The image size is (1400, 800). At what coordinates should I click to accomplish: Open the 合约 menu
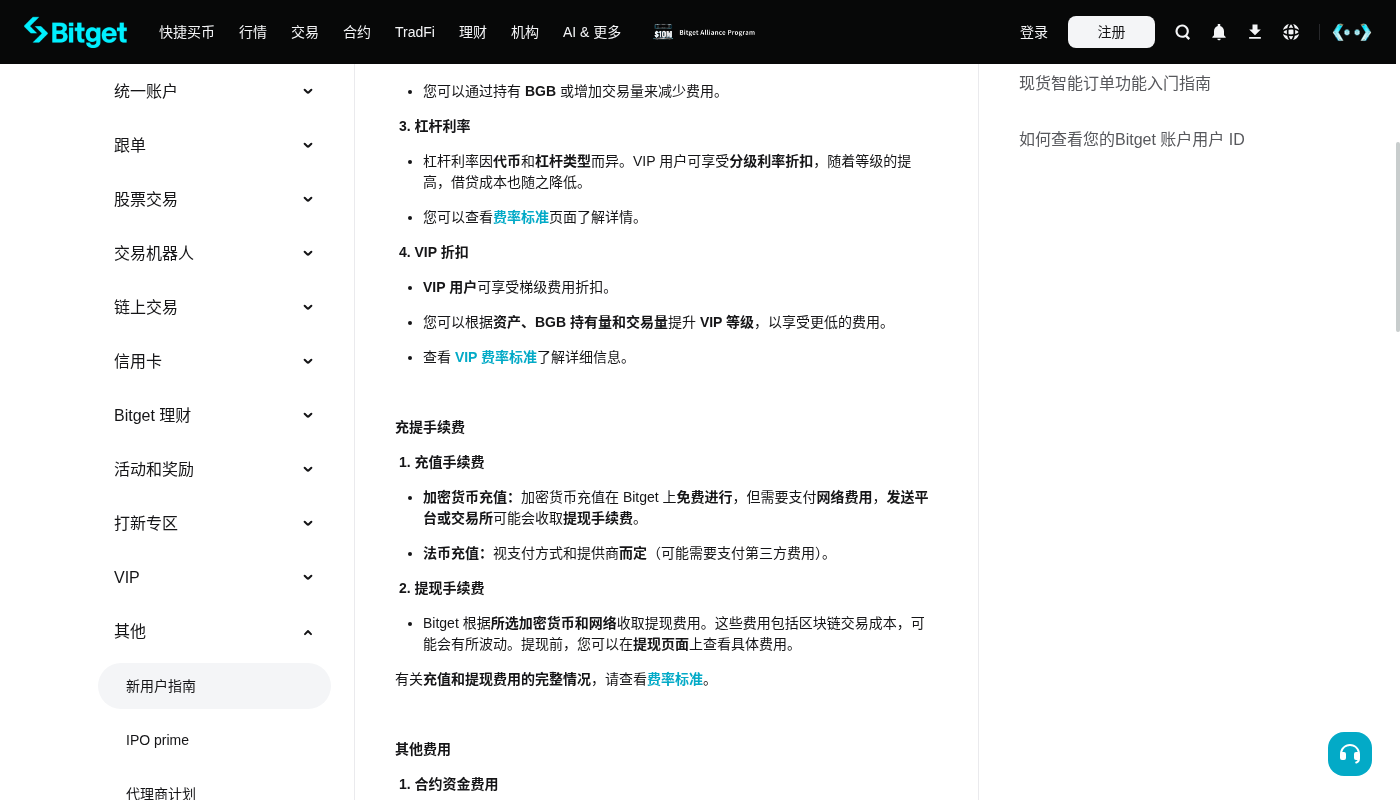(x=357, y=32)
